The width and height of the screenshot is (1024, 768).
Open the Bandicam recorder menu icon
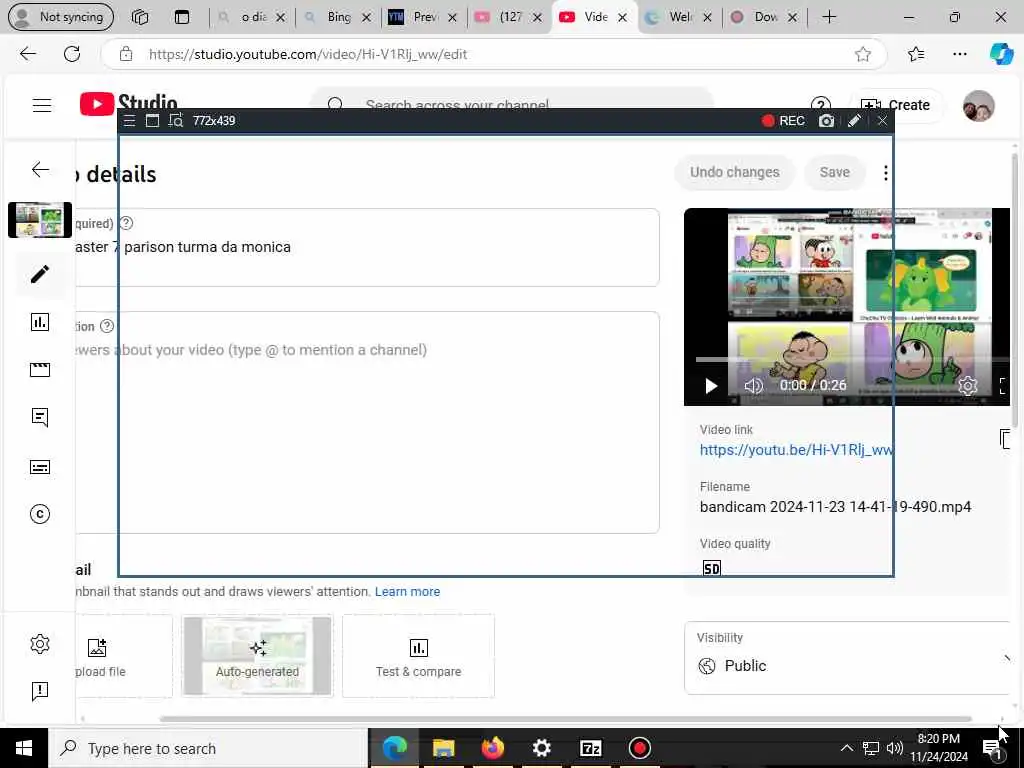click(129, 121)
